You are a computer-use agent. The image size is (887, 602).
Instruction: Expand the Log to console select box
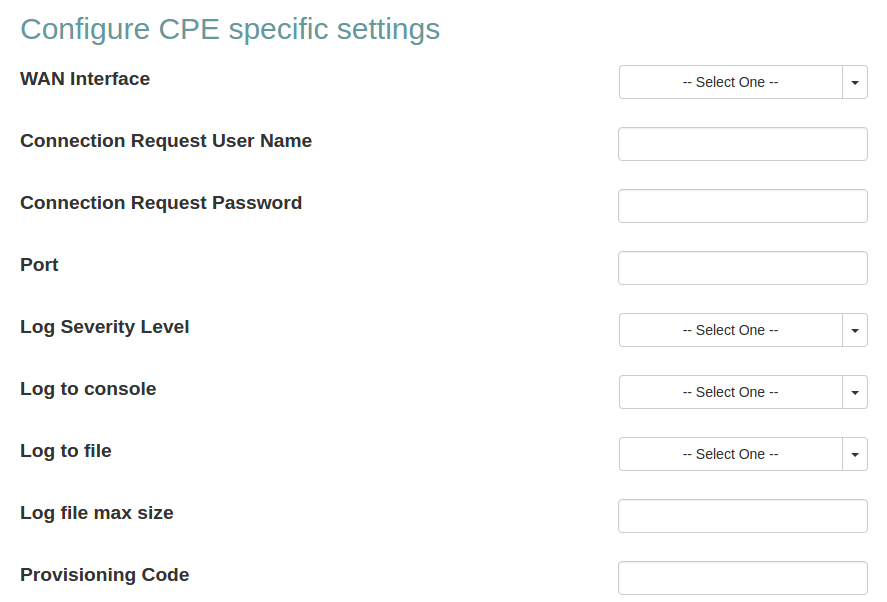coord(731,392)
